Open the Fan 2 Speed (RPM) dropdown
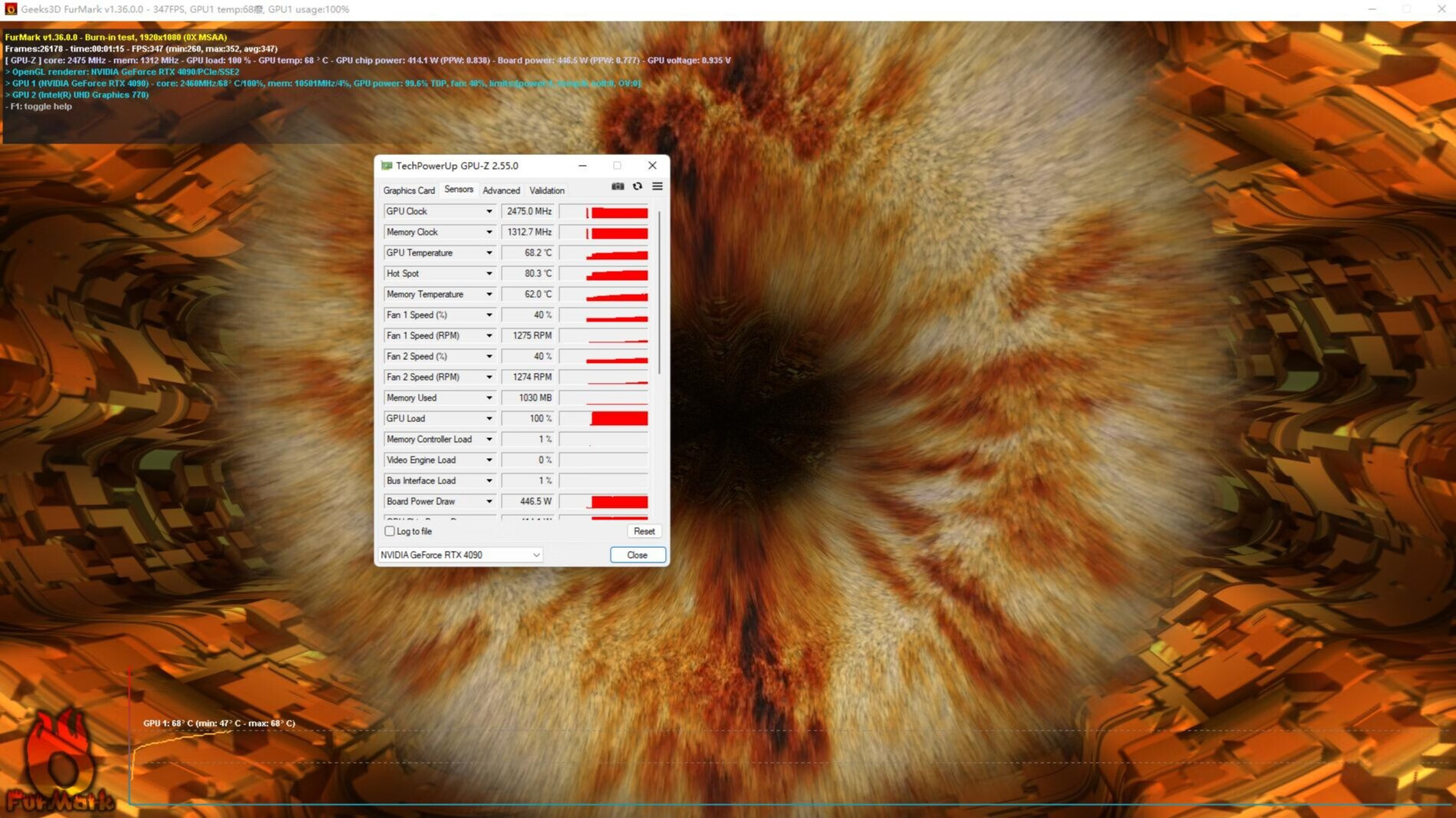 pos(489,377)
